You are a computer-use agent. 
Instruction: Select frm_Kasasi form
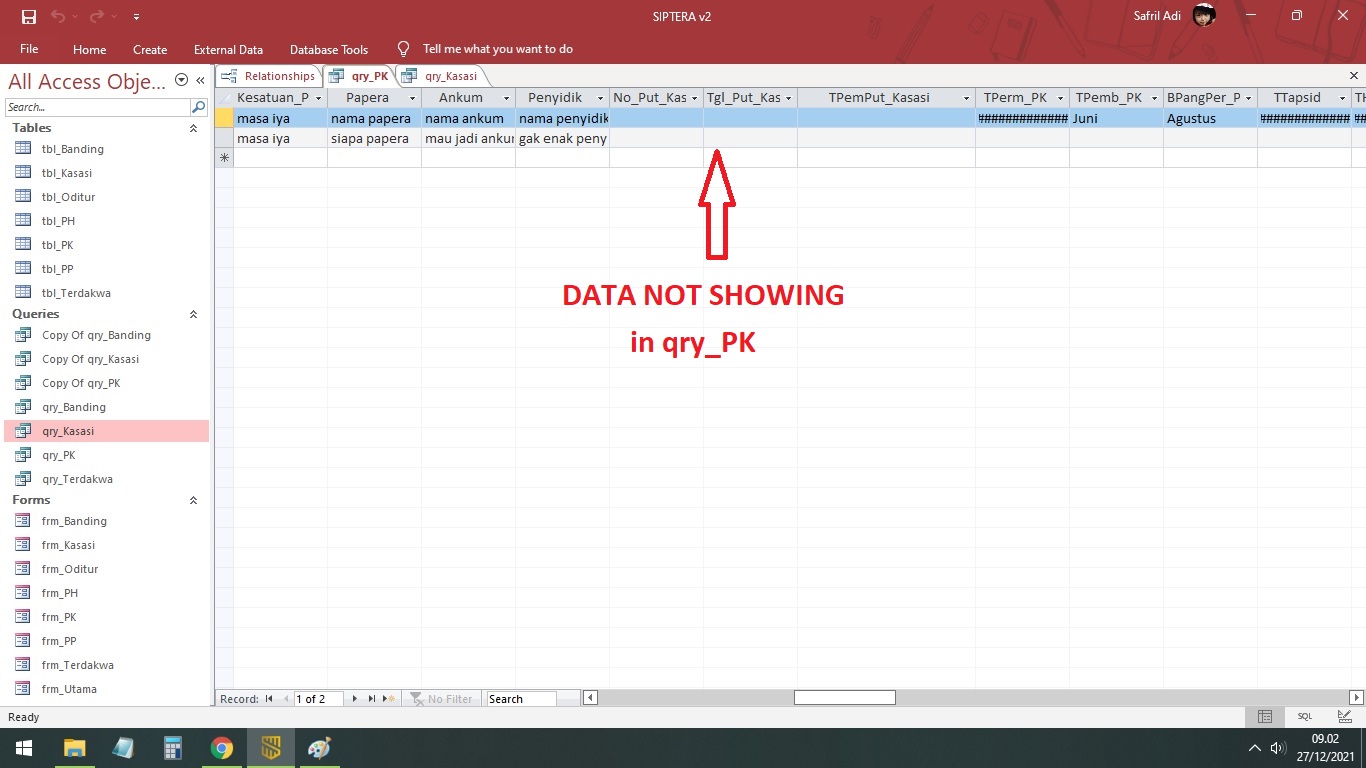(106, 545)
